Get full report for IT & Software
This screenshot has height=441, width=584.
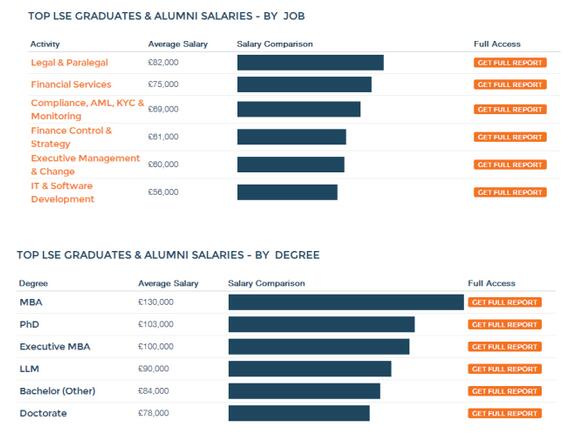point(510,192)
